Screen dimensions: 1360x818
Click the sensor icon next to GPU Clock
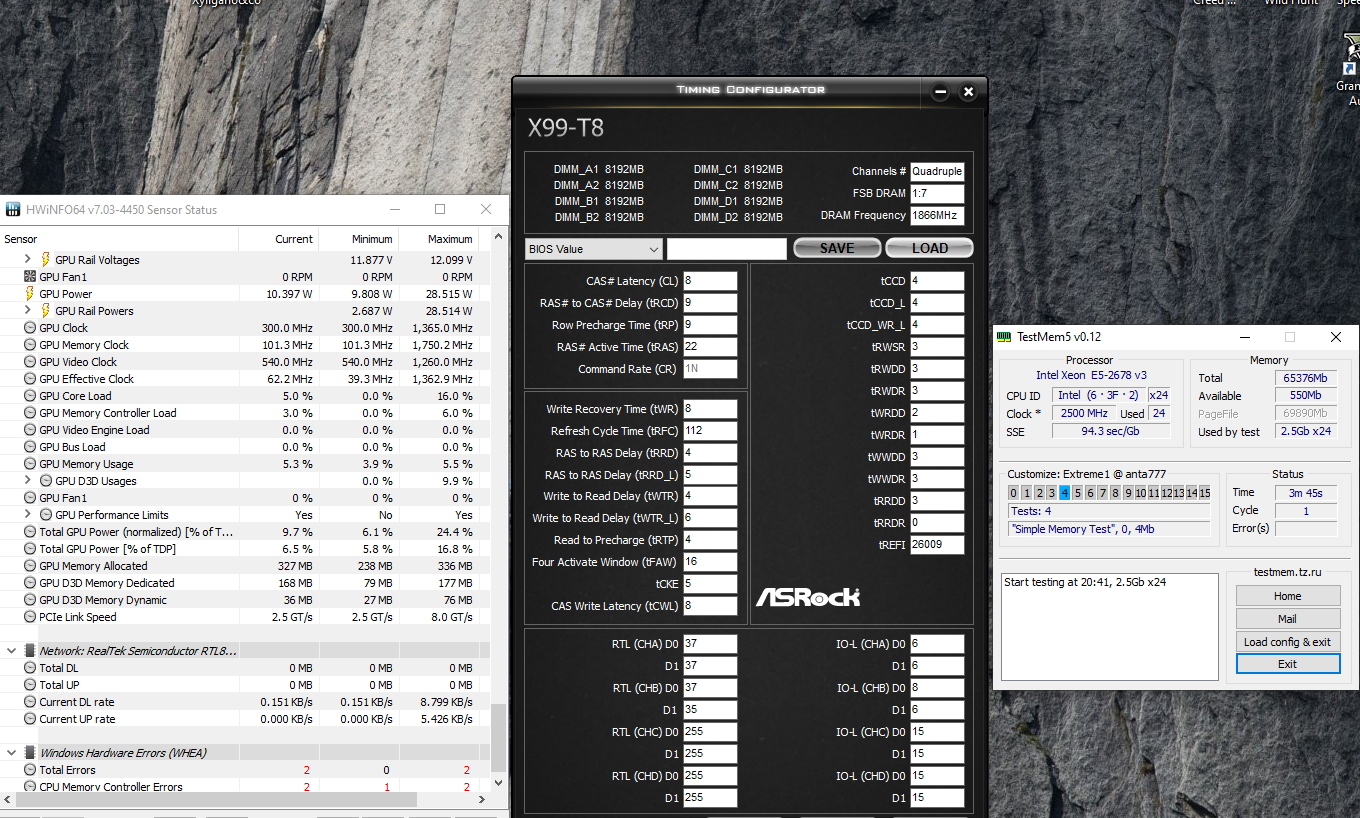pos(30,328)
